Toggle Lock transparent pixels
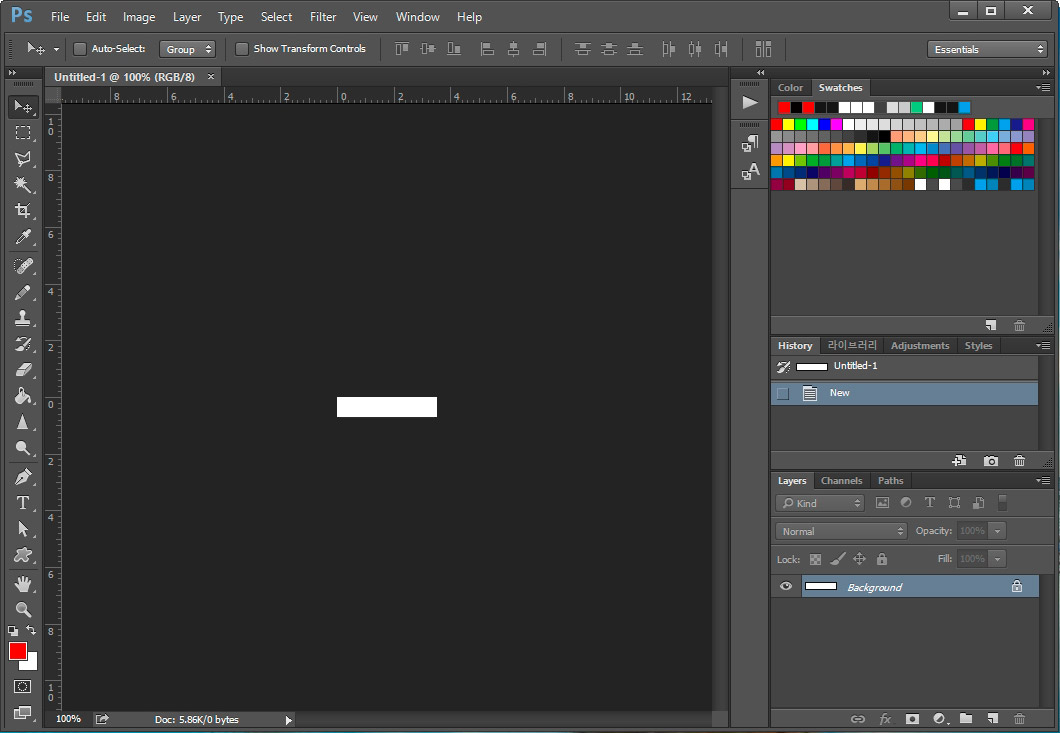This screenshot has height=733, width=1060. [x=815, y=559]
